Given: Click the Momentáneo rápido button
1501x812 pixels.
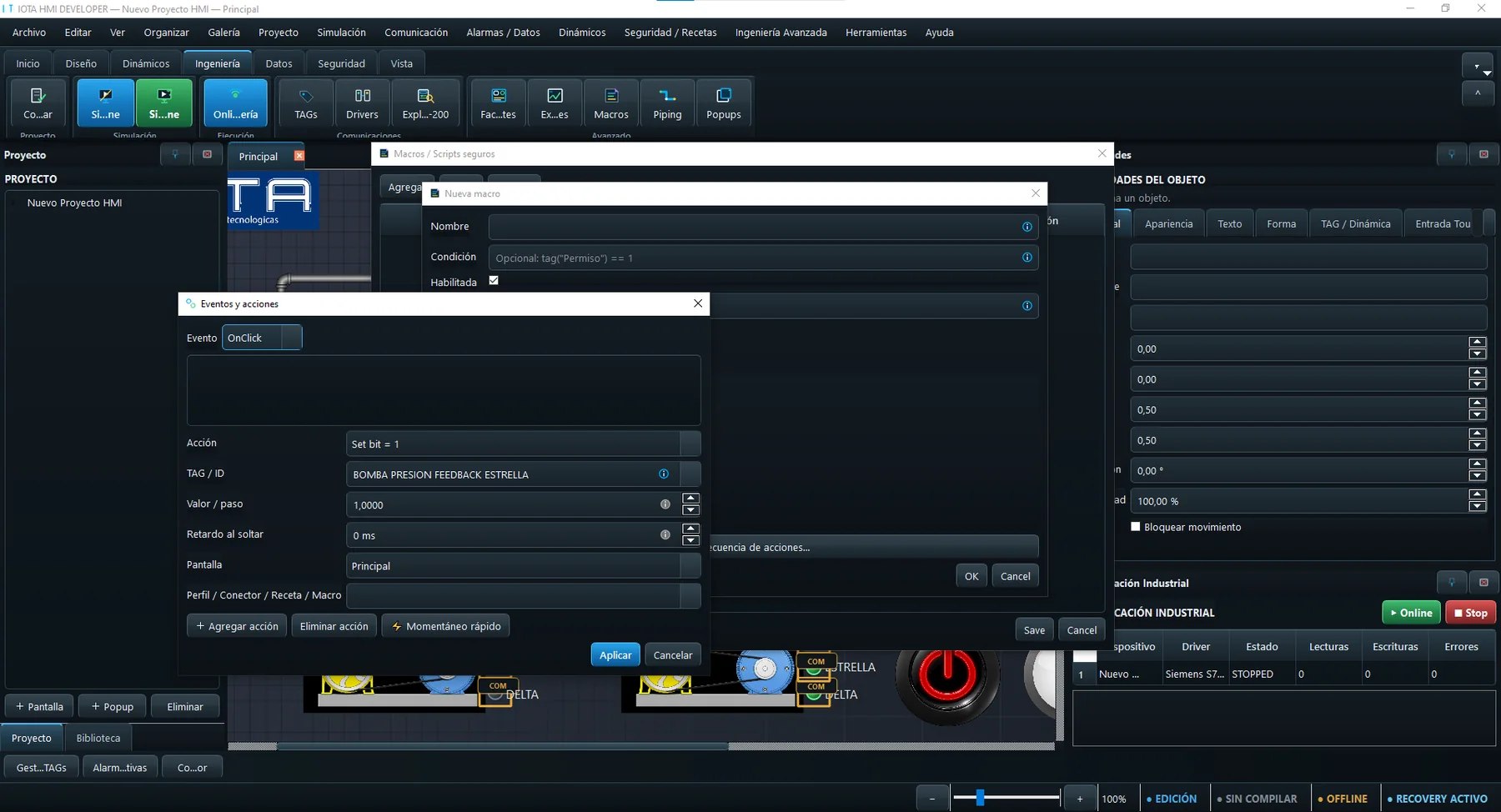Looking at the screenshot, I should pyautogui.click(x=446, y=626).
